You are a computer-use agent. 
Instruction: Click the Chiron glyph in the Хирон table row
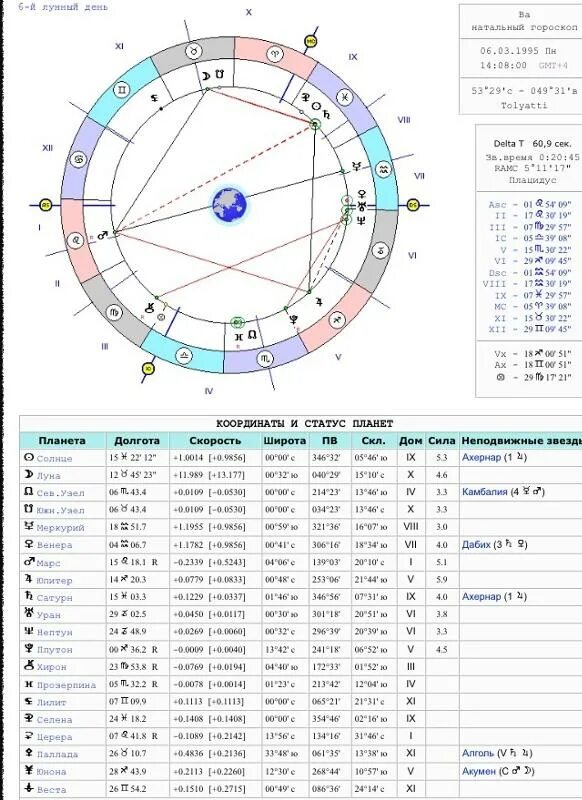tap(29, 666)
